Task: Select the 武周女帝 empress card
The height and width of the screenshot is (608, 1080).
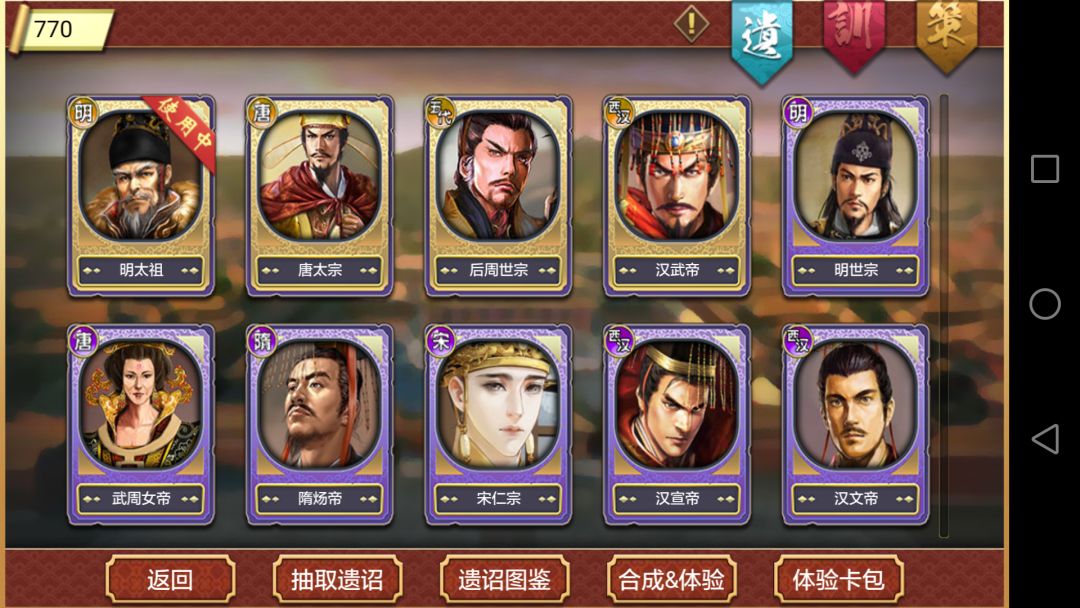Action: click(x=141, y=425)
